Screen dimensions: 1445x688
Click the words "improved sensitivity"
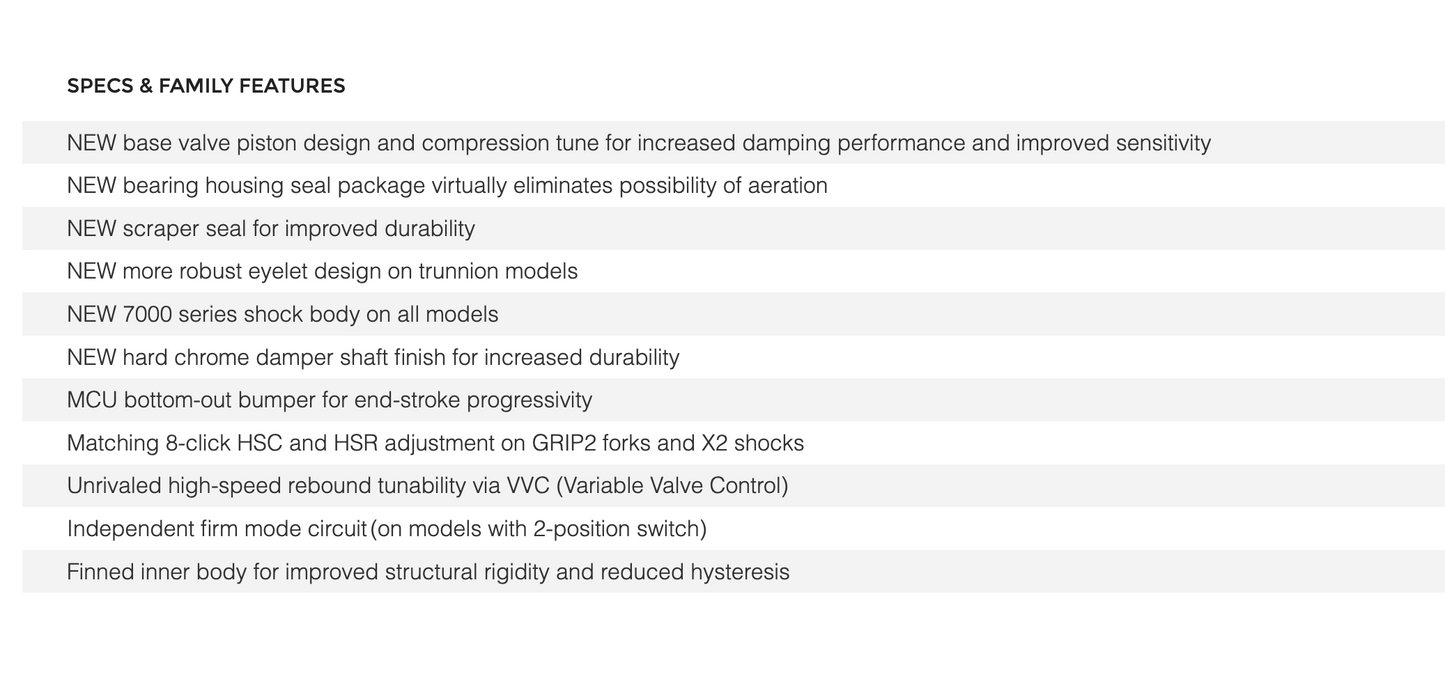[1113, 143]
